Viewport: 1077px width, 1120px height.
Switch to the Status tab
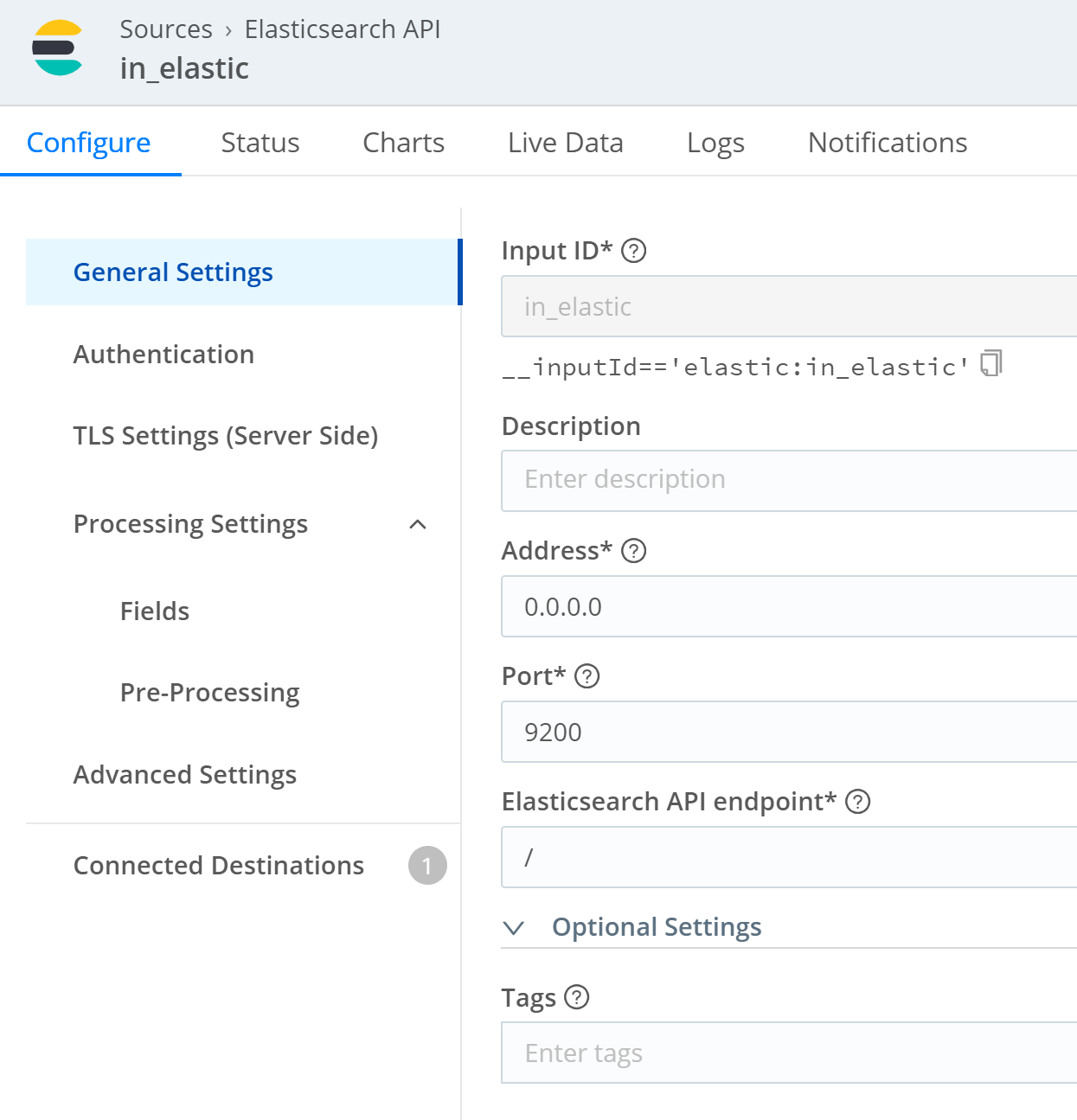260,143
